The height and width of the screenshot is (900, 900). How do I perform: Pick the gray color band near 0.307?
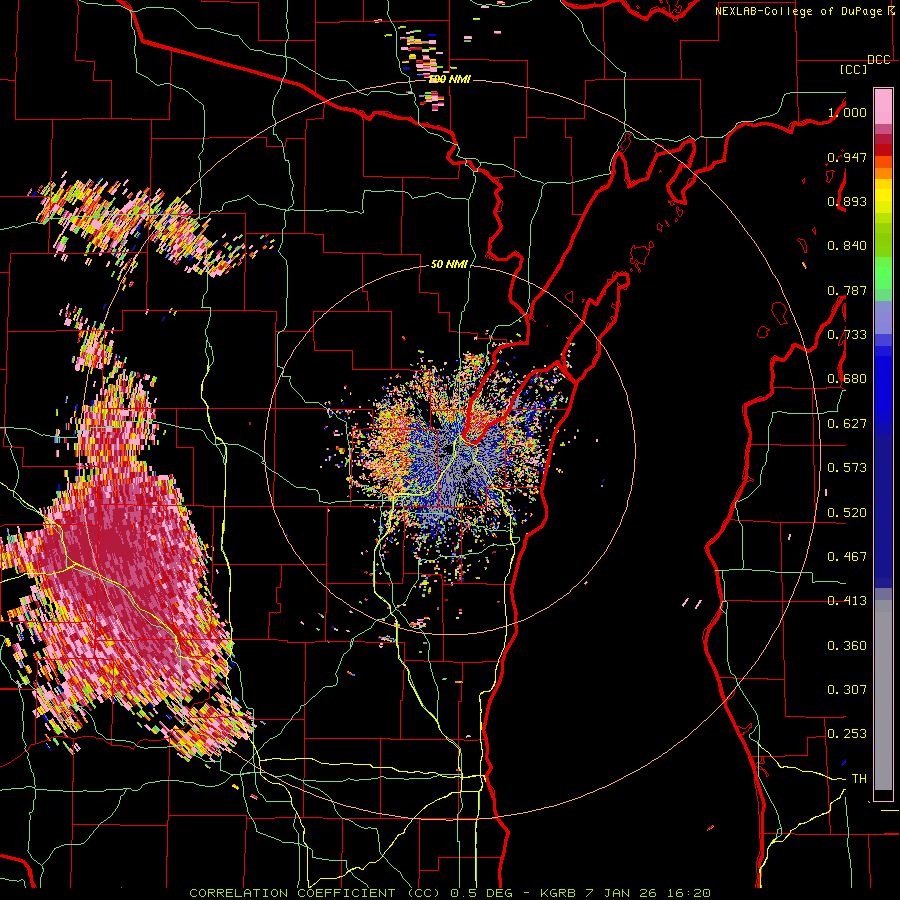coord(883,695)
